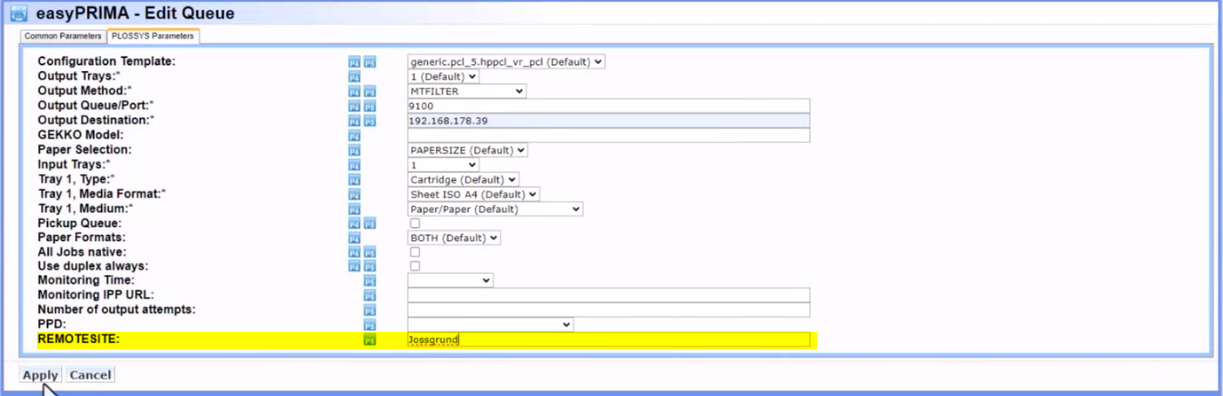Click the P4 icon beside Input Trays
Screen dimensions: 1223x396
[x=354, y=165]
